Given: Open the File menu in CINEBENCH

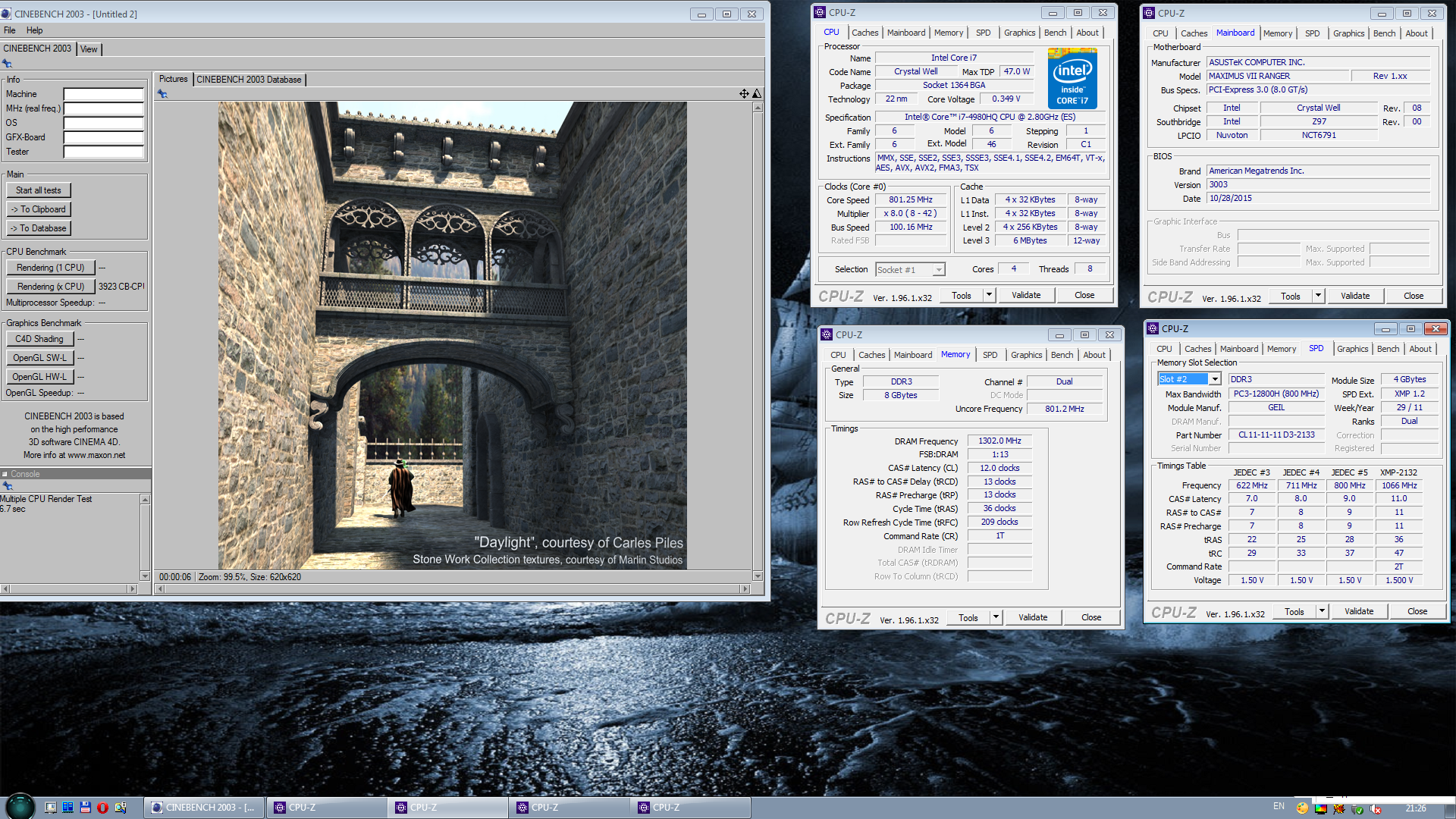Looking at the screenshot, I should 10,30.
